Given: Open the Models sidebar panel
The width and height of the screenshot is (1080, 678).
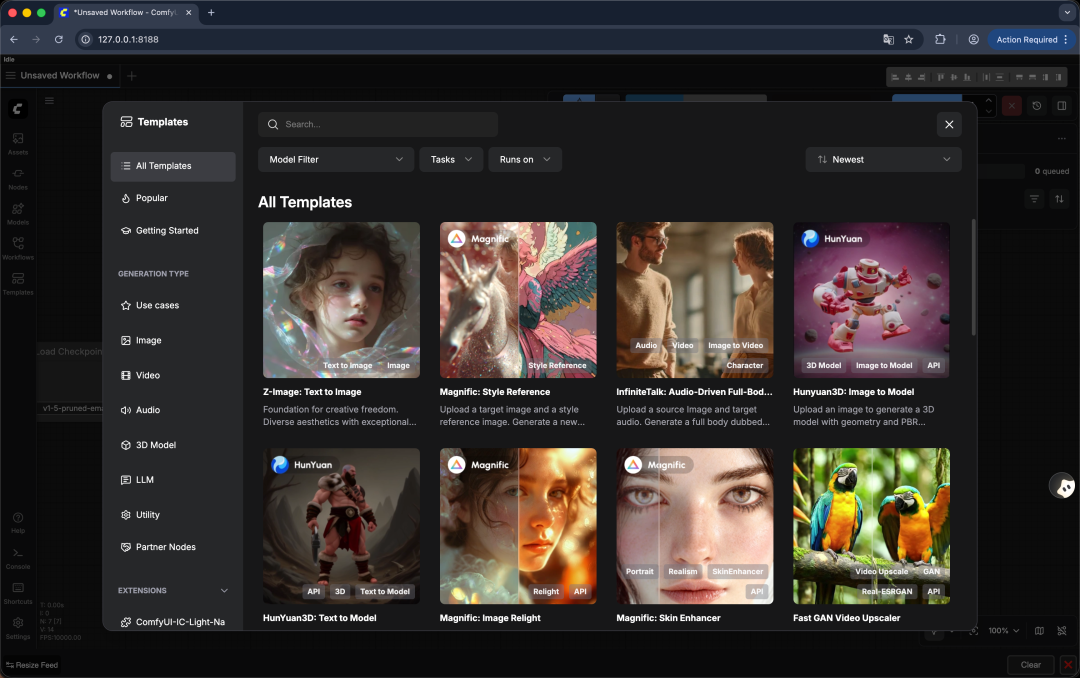Looking at the screenshot, I should click(x=18, y=214).
